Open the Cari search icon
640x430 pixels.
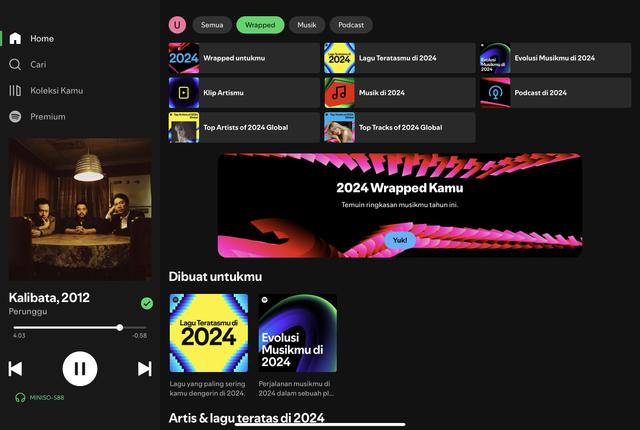15,64
